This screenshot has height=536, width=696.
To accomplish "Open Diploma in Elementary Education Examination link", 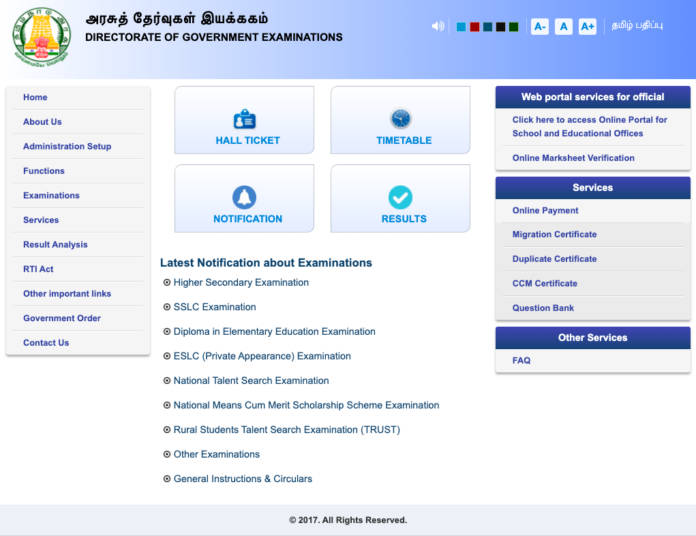I will (x=274, y=331).
